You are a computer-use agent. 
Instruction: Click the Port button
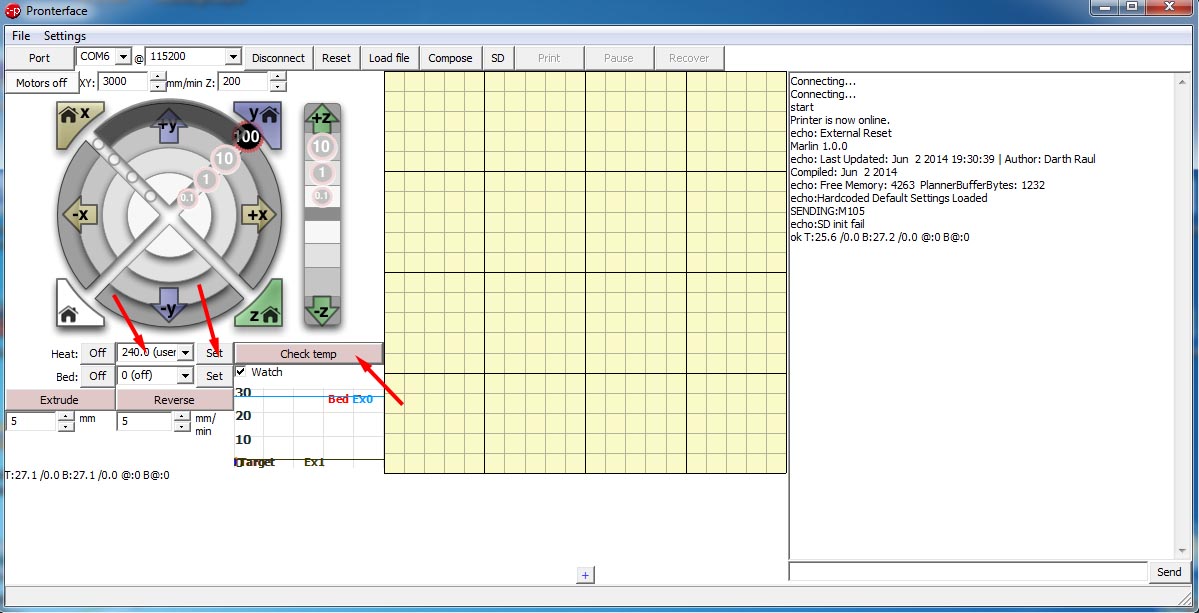coord(39,58)
